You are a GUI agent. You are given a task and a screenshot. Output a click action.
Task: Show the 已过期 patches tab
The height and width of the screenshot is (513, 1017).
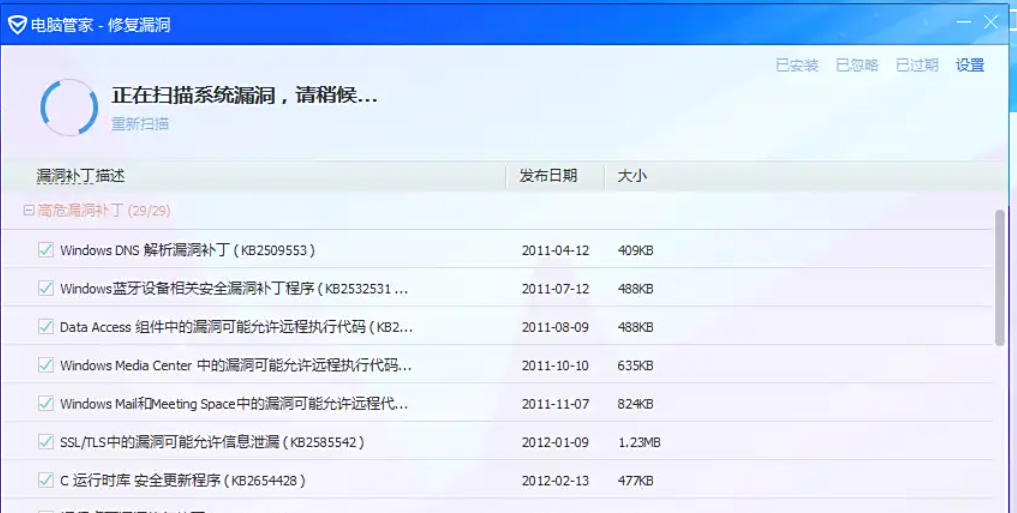(x=916, y=65)
